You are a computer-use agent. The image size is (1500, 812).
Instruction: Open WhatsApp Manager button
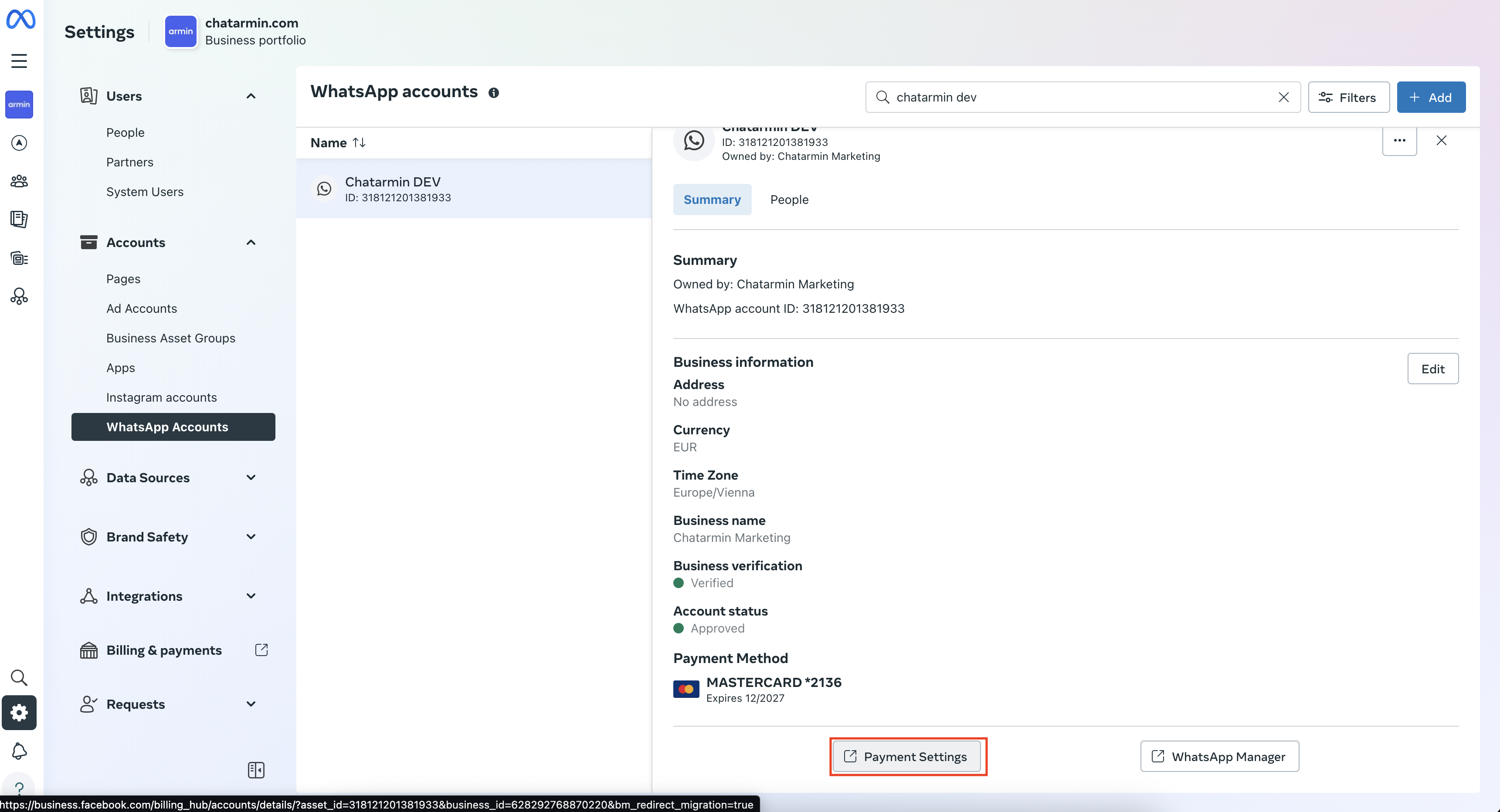pos(1219,756)
